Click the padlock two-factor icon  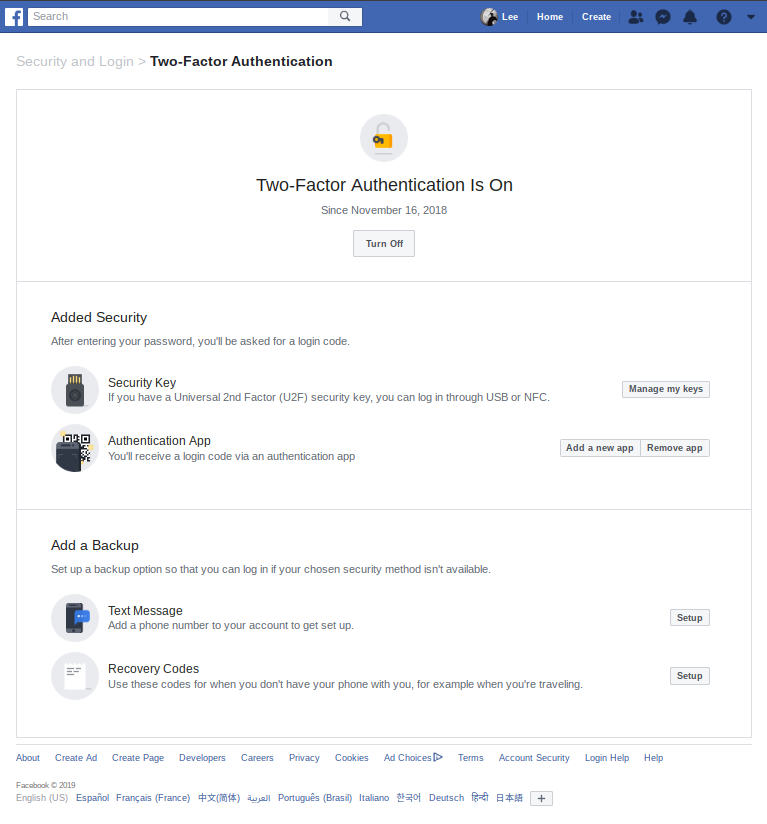tap(384, 138)
